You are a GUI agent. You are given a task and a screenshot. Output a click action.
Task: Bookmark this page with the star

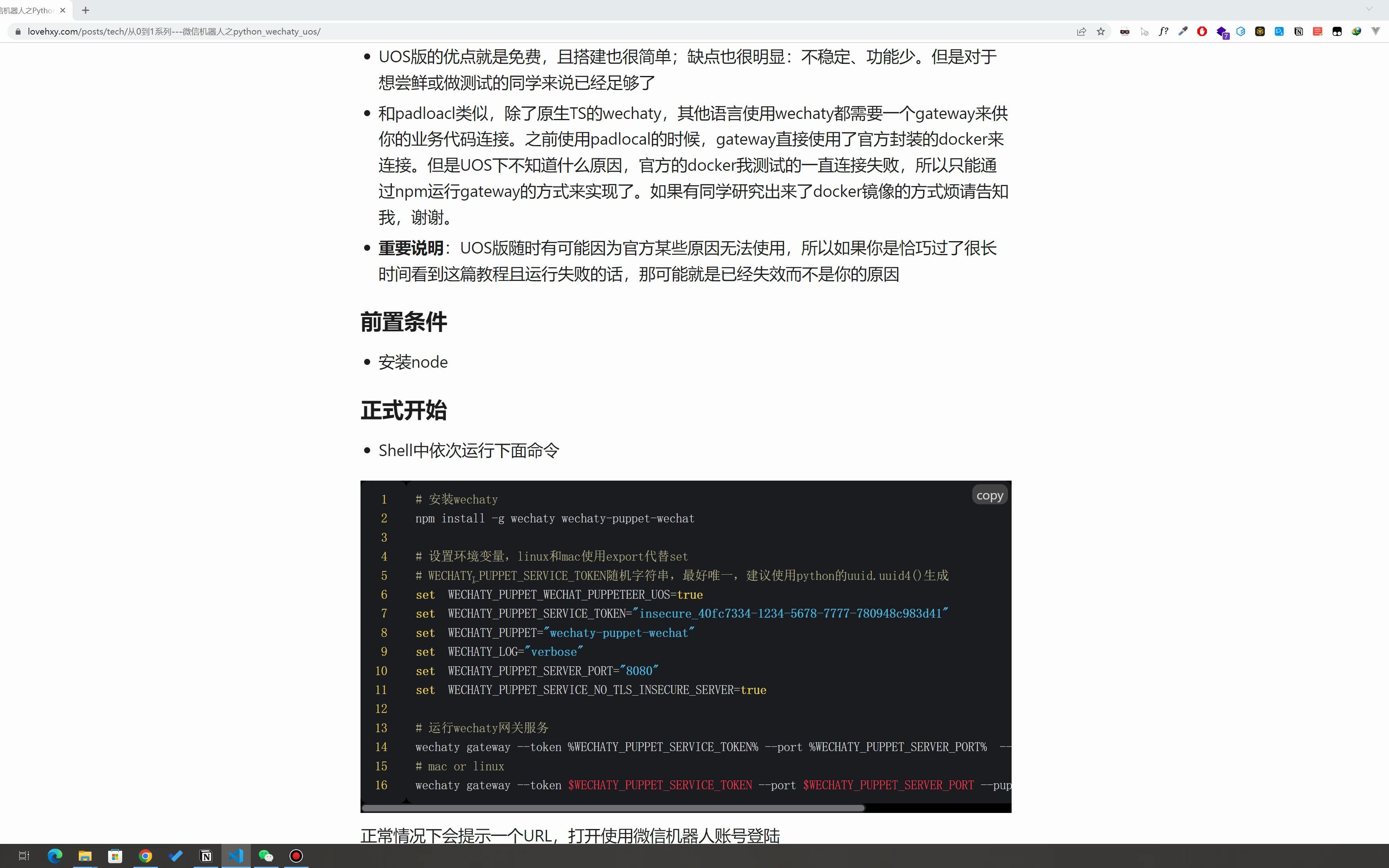[1101, 32]
